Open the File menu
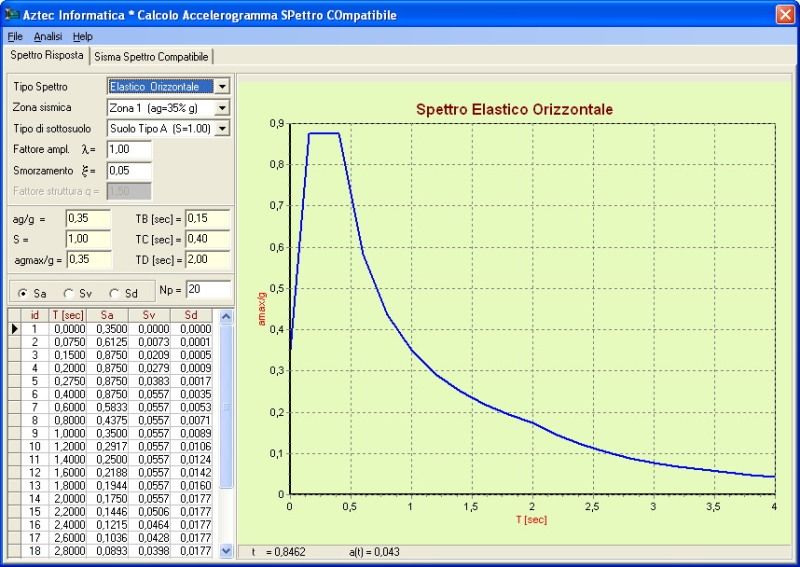The height and width of the screenshot is (567, 800). point(15,37)
